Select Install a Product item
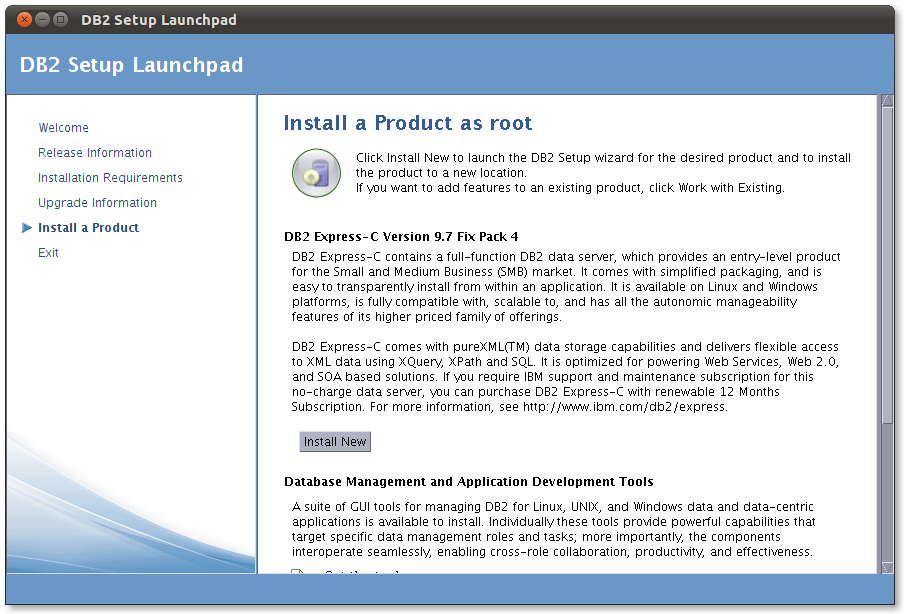The image size is (904, 614). 88,228
